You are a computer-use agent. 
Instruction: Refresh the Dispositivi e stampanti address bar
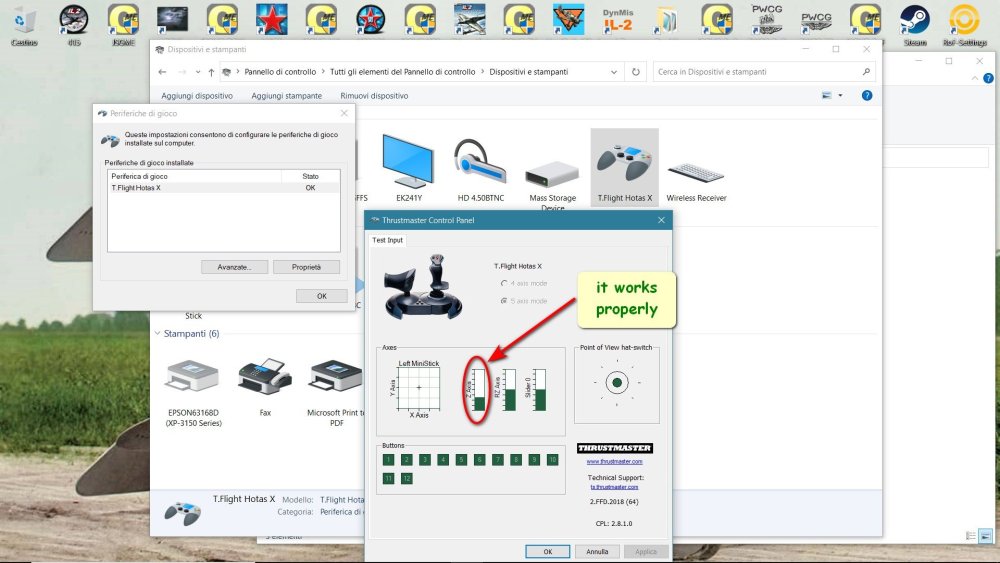click(636, 72)
